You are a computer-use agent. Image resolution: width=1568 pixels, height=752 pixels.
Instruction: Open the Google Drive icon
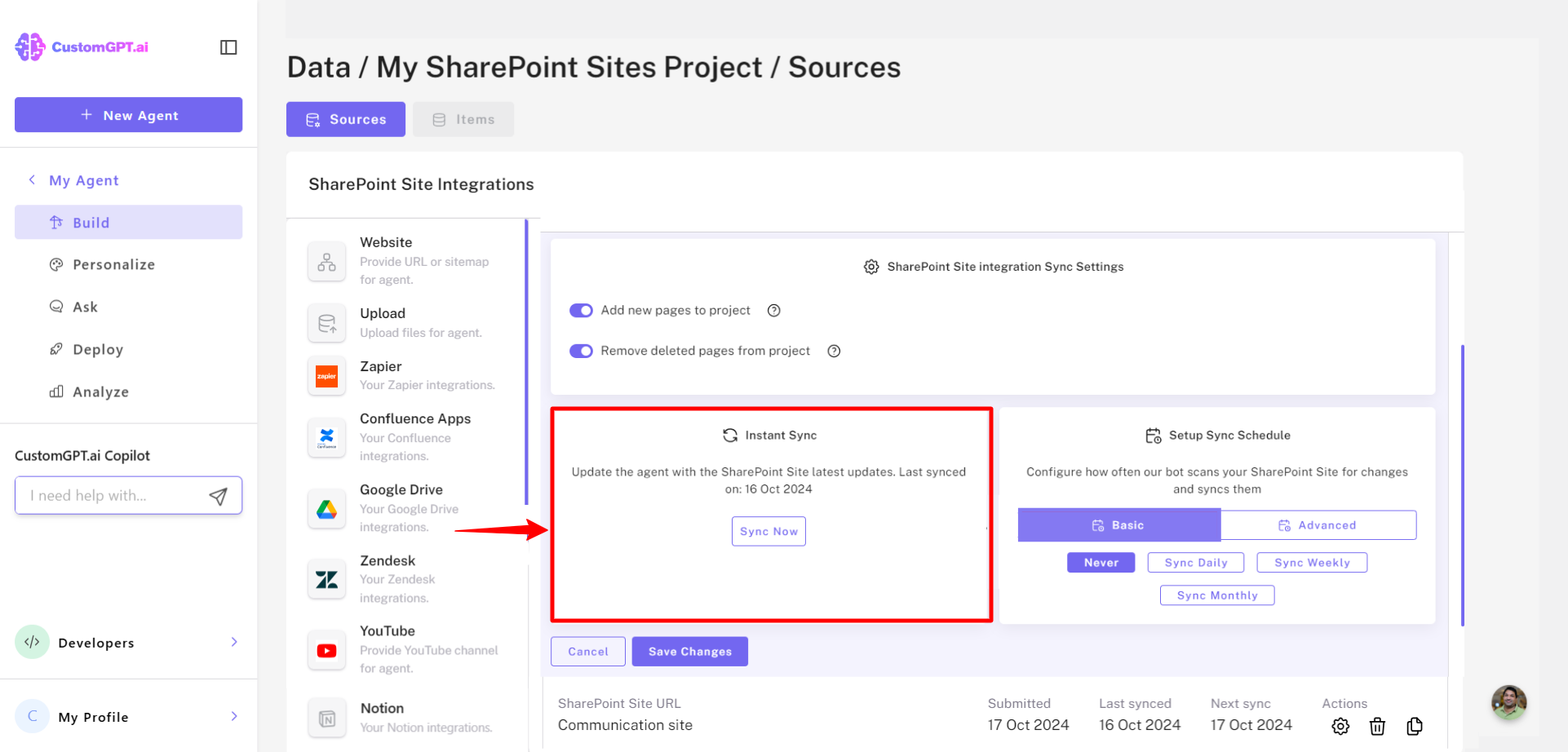point(326,509)
